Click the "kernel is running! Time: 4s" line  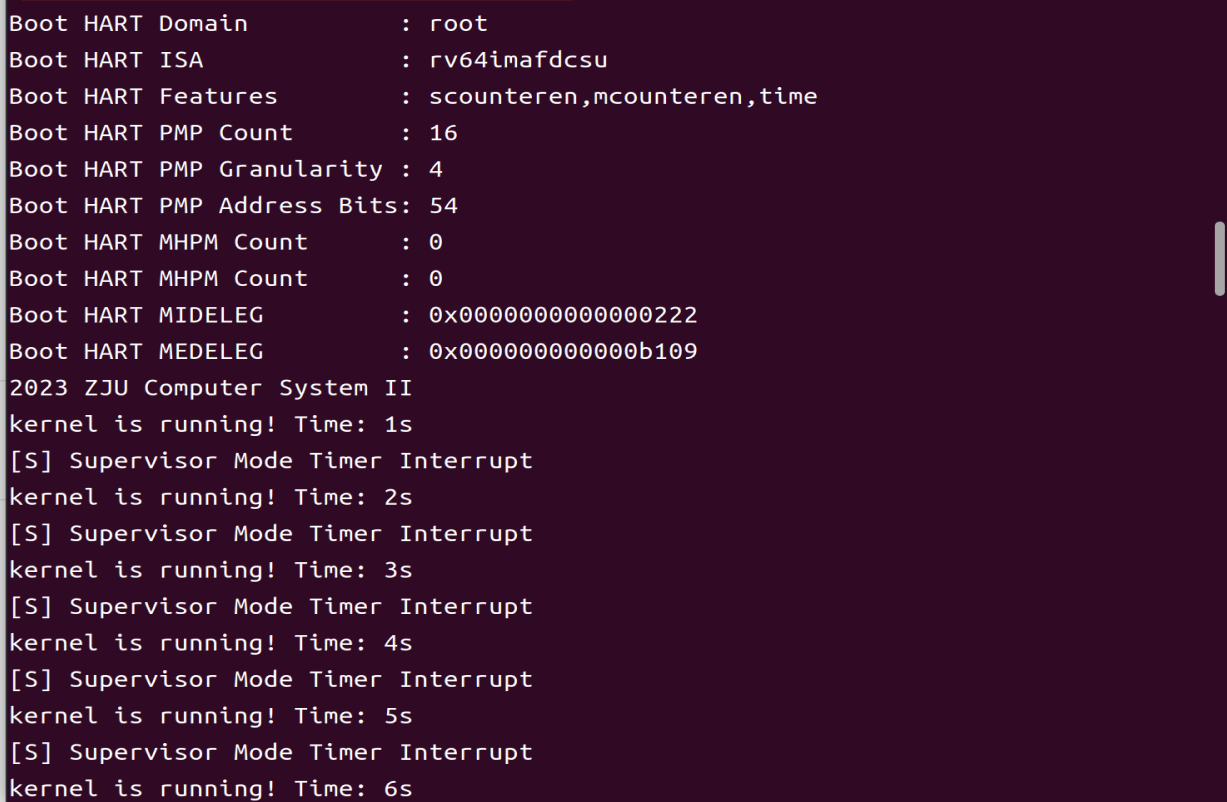[x=210, y=643]
